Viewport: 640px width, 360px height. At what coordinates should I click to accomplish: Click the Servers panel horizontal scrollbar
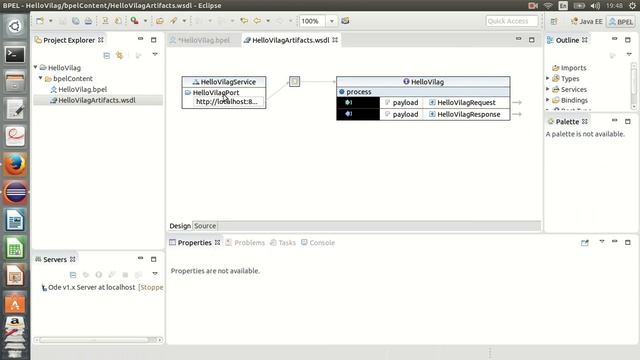click(x=98, y=340)
